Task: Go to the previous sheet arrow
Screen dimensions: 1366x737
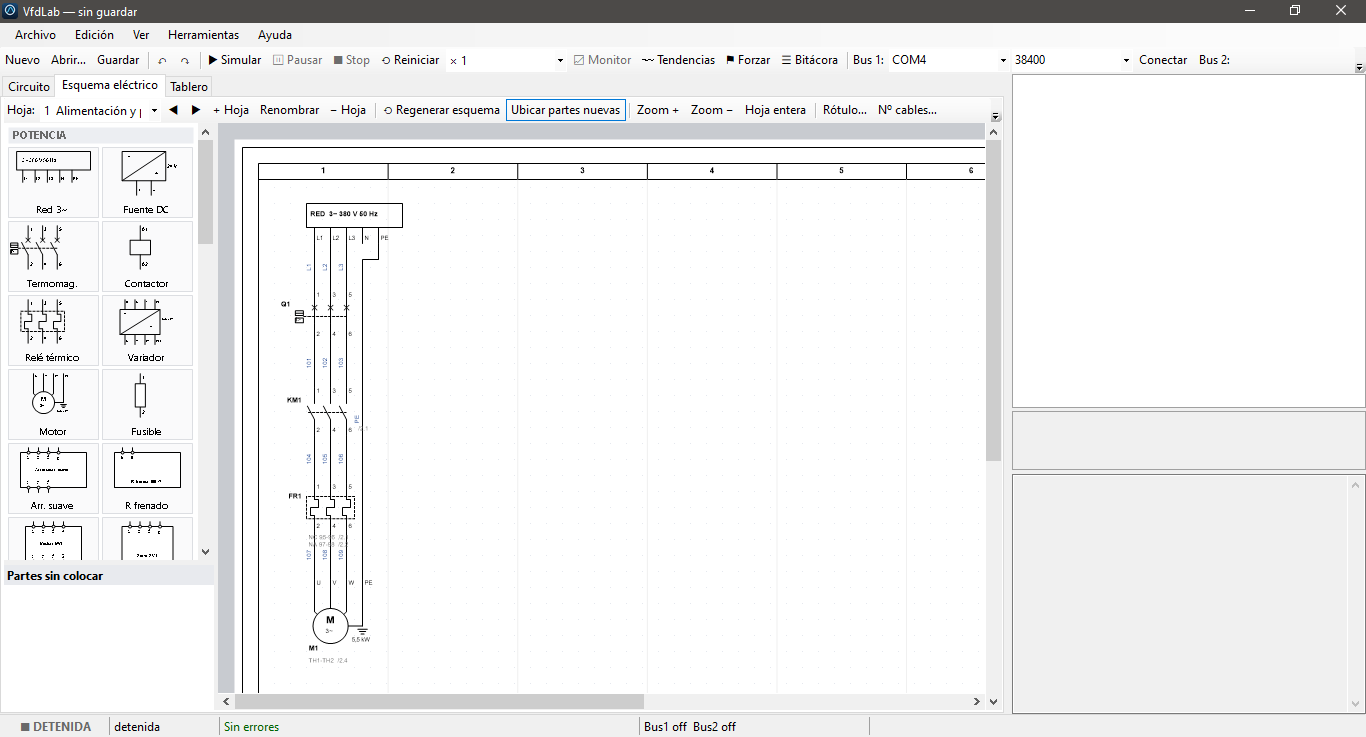Action: click(174, 110)
